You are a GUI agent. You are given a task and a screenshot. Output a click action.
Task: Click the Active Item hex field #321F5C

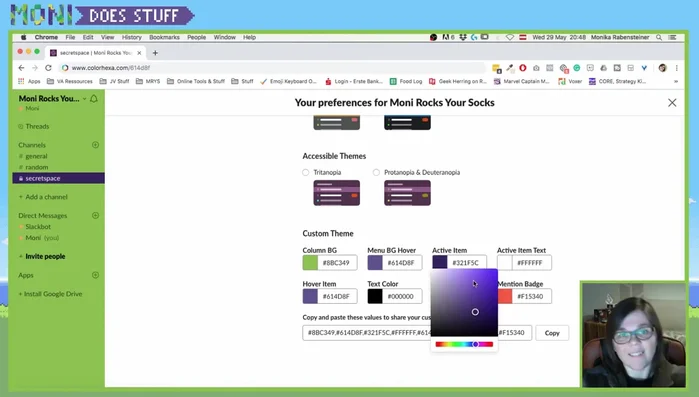467,262
